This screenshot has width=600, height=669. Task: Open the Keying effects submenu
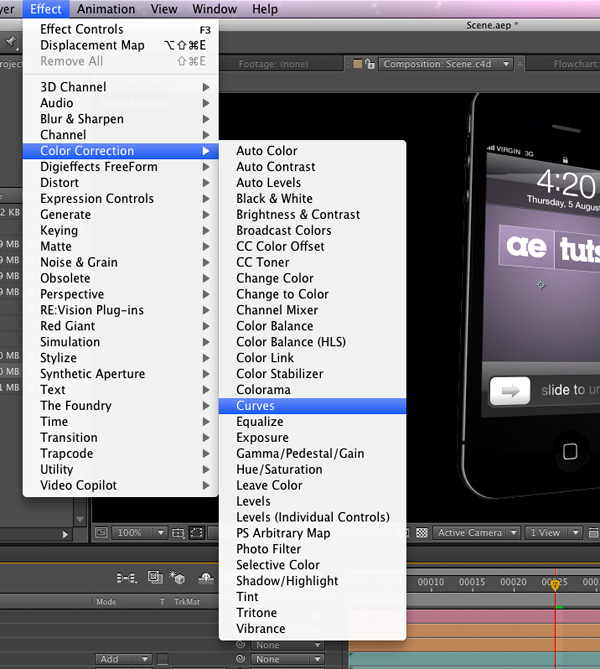coord(121,230)
